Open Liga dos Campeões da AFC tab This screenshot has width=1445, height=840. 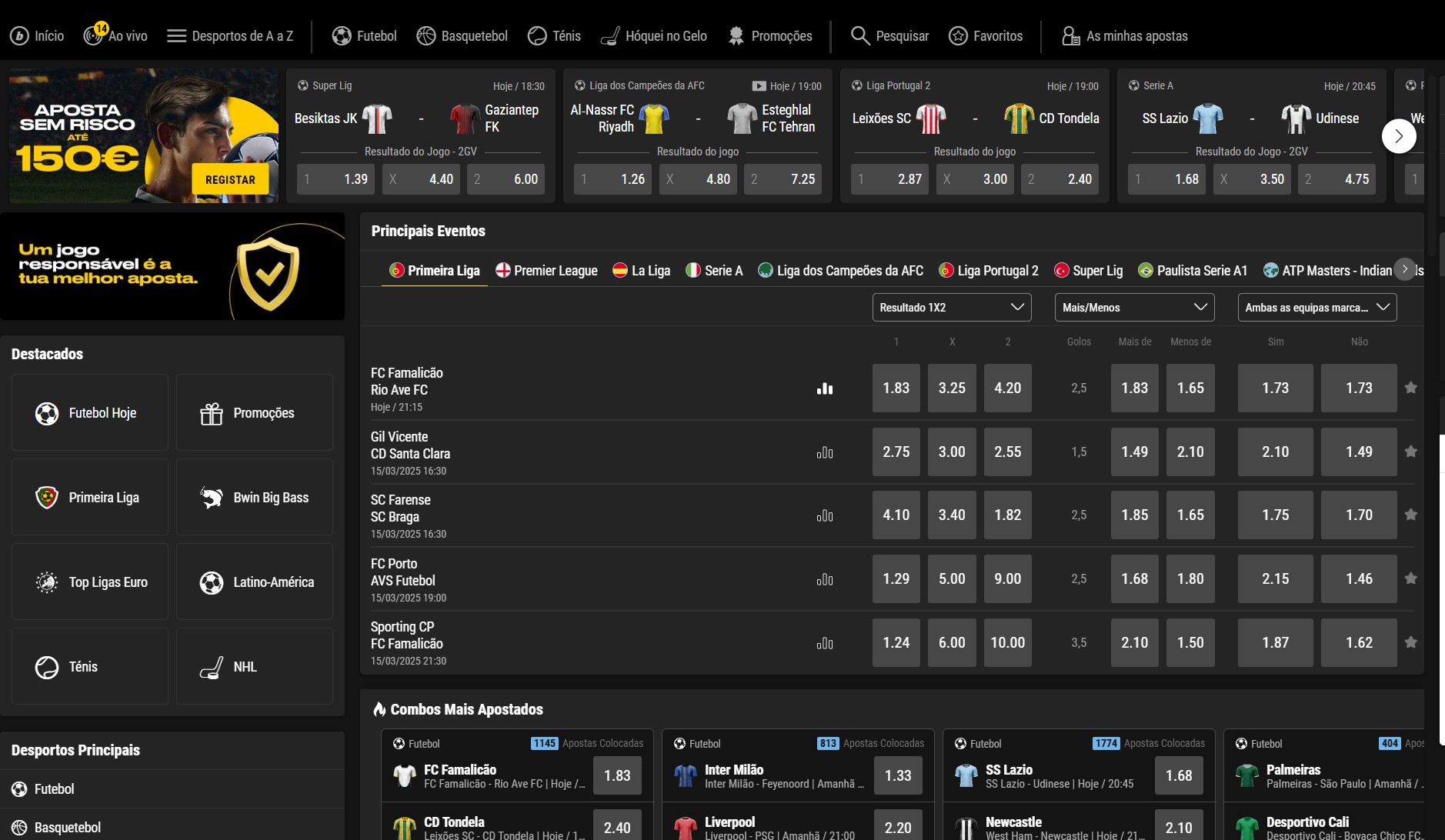click(840, 271)
